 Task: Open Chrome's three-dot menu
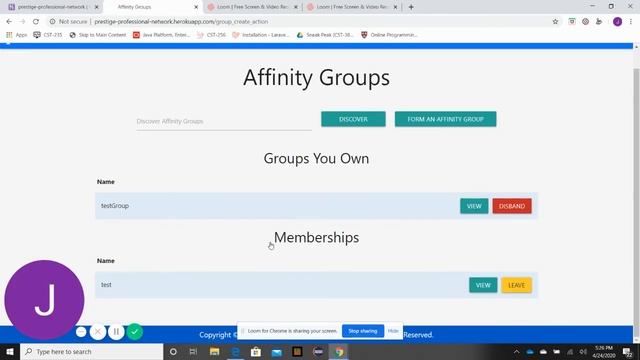tap(631, 22)
